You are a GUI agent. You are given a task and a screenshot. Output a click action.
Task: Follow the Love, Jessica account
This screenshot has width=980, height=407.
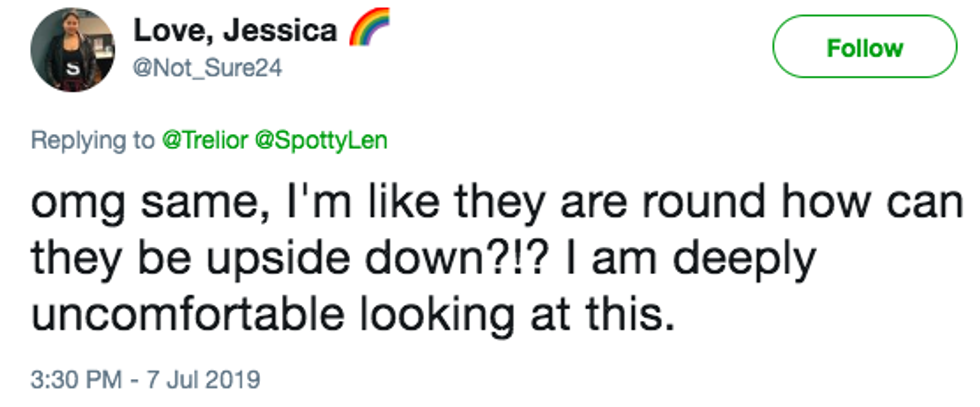click(x=863, y=48)
